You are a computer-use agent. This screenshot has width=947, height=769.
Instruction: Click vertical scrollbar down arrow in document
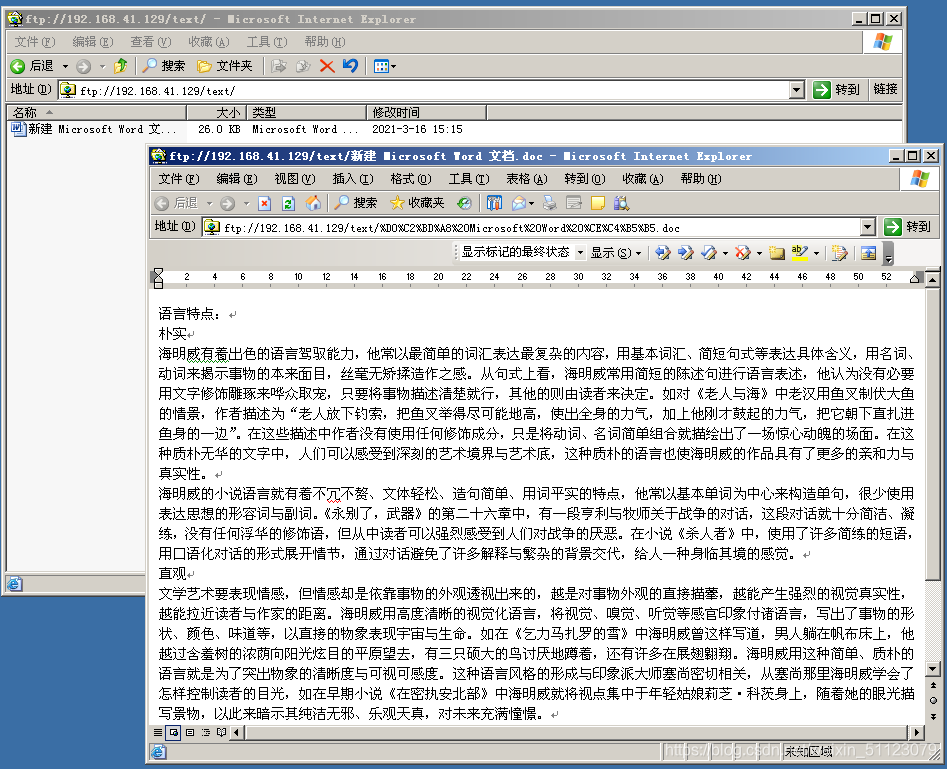[933, 669]
